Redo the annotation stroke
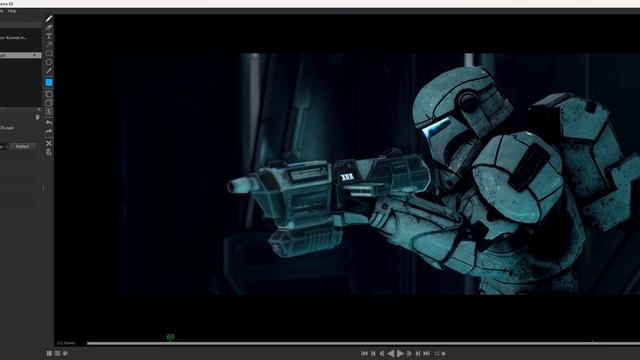This screenshot has height=360, width=640. click(49, 131)
